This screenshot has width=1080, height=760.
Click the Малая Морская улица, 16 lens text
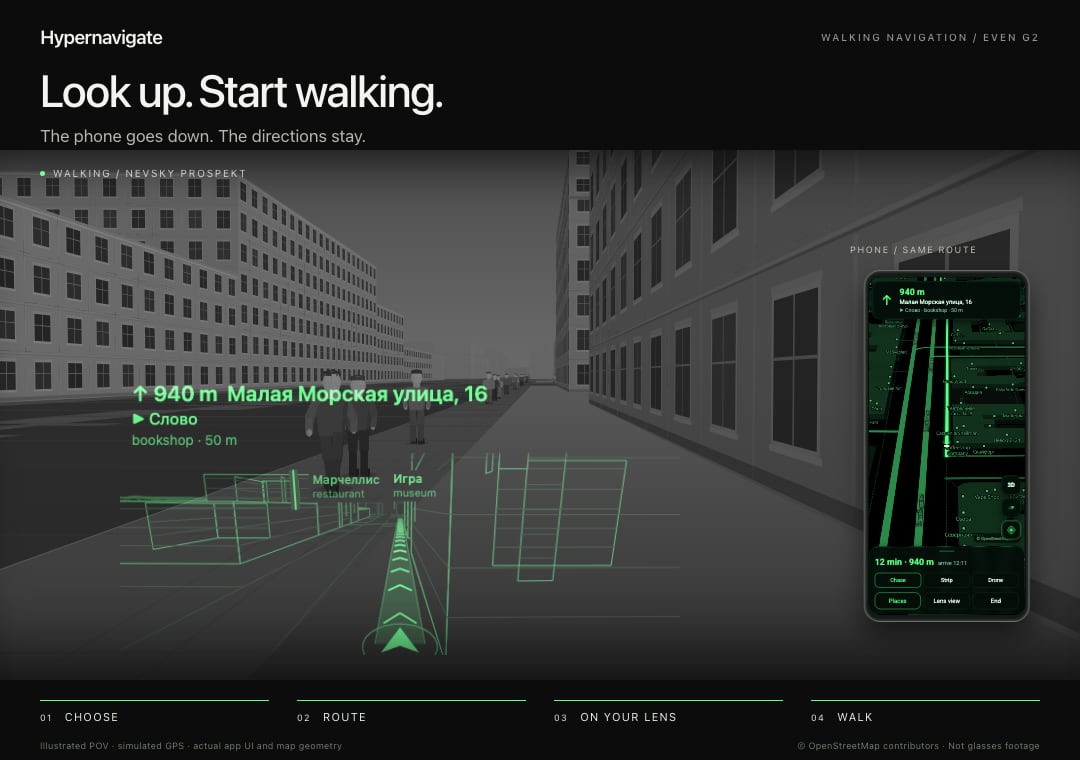click(x=357, y=394)
